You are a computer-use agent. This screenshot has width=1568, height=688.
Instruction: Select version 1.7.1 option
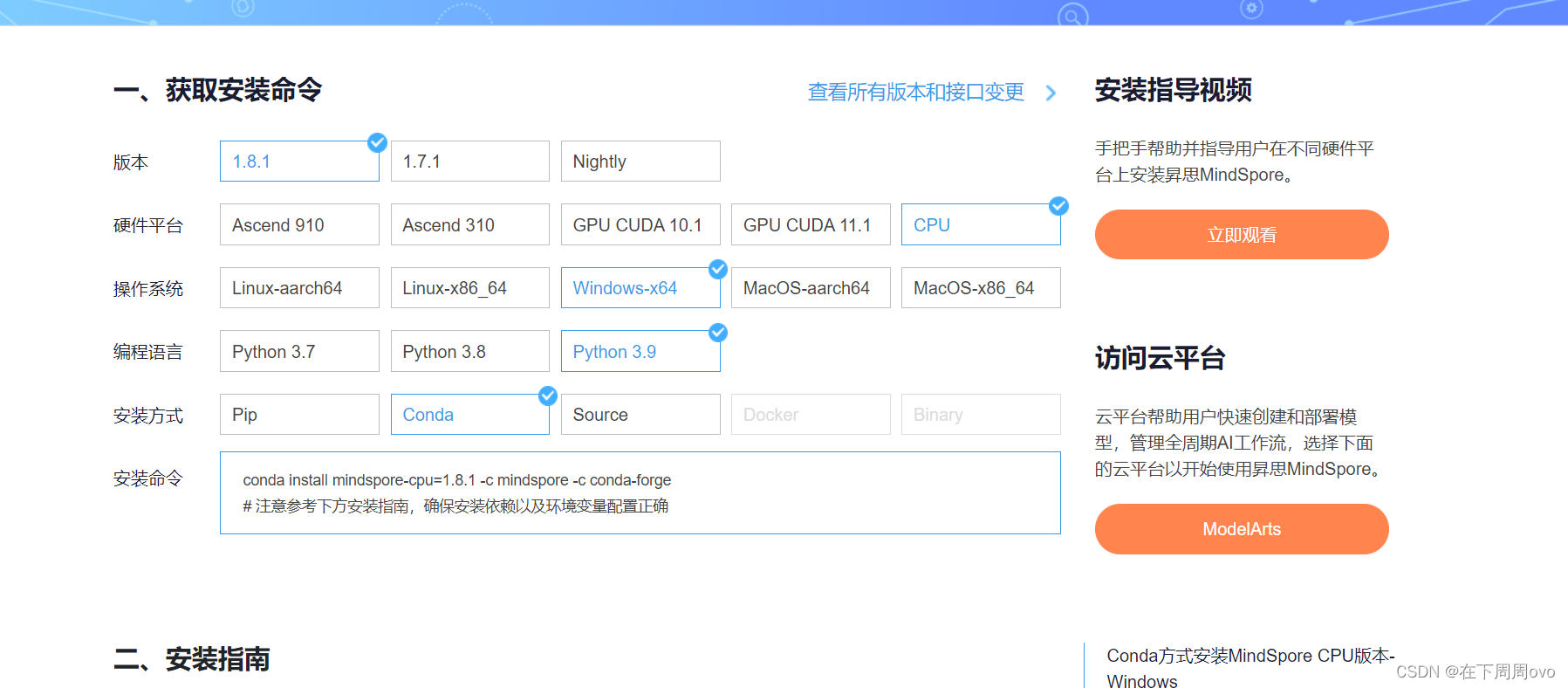click(469, 162)
